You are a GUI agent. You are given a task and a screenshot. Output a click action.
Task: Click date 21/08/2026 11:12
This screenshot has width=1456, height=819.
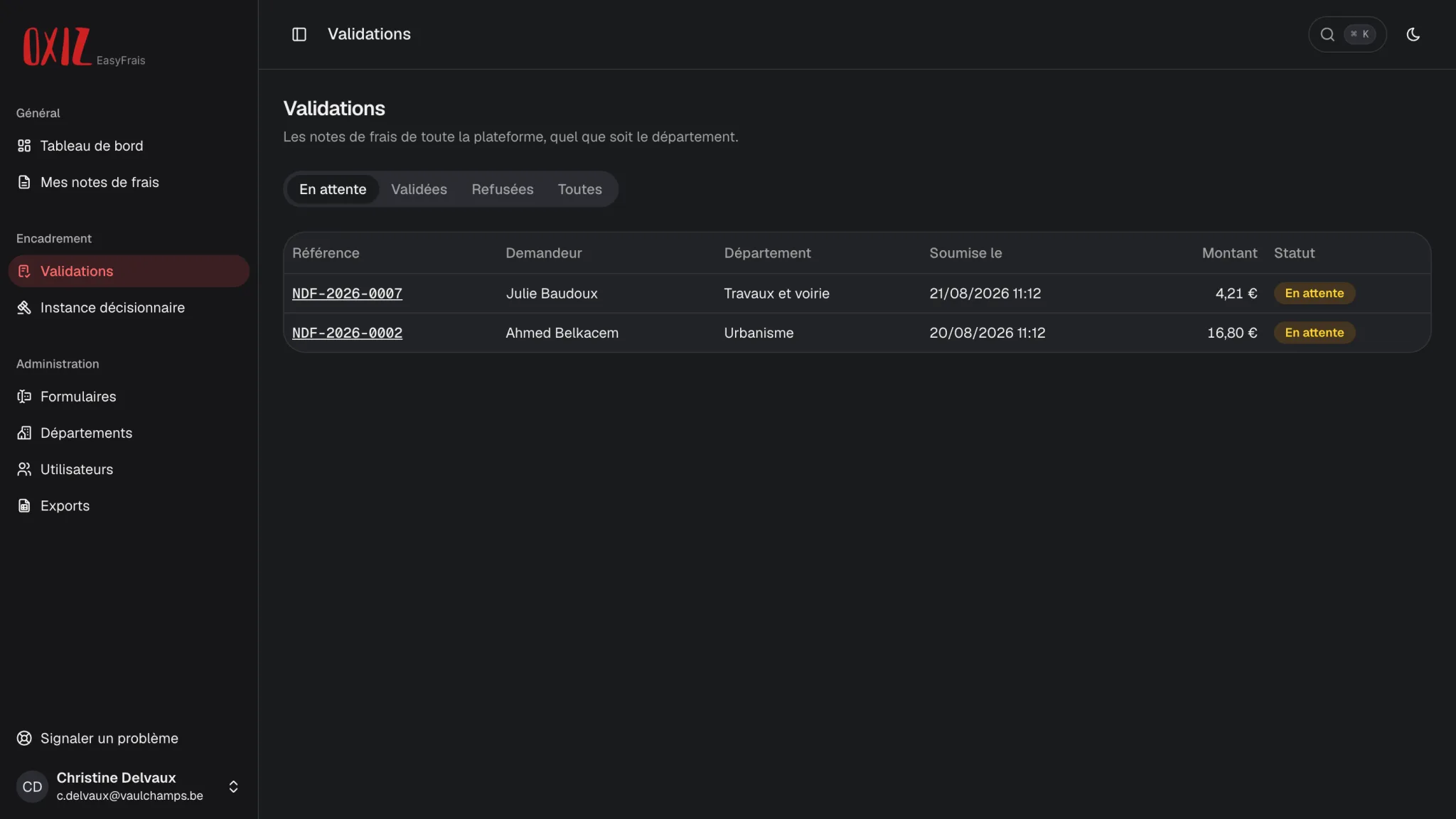tap(985, 293)
